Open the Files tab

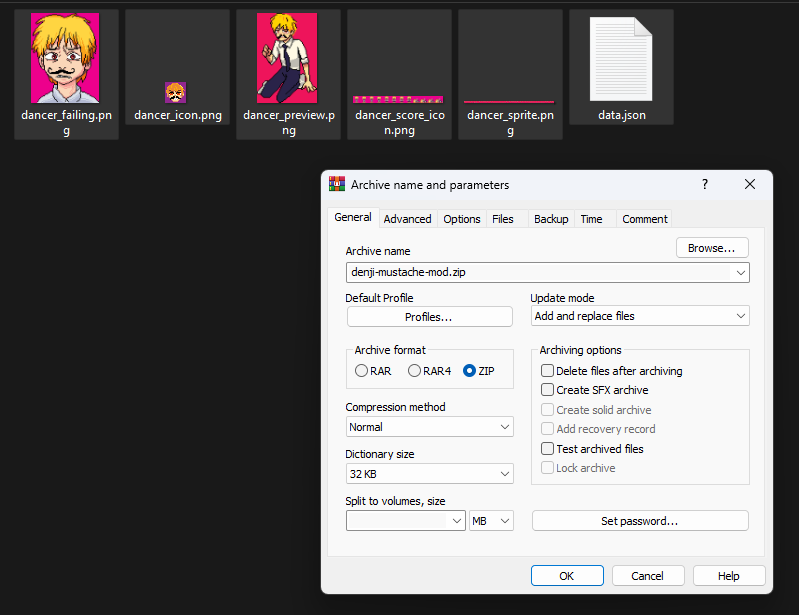pos(503,219)
